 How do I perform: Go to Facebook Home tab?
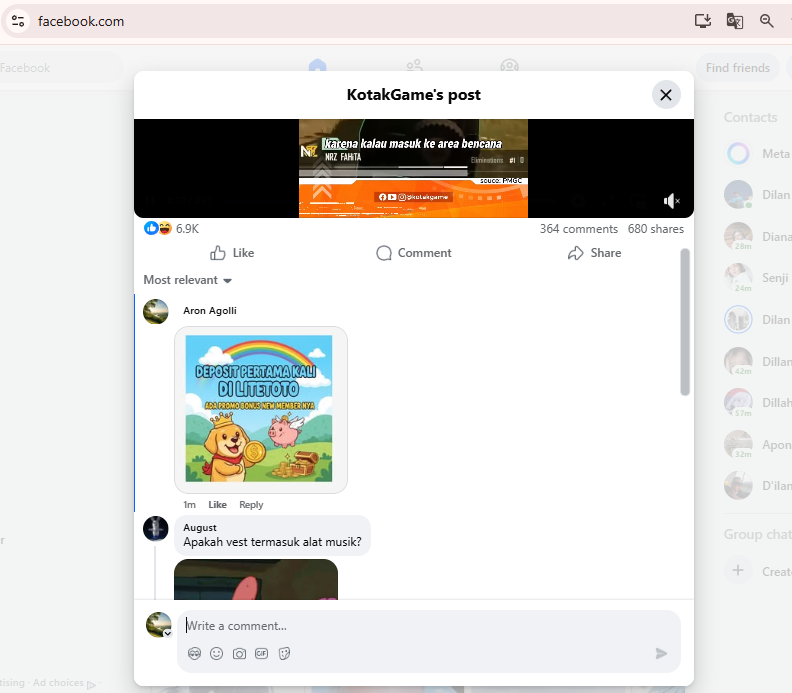click(318, 66)
